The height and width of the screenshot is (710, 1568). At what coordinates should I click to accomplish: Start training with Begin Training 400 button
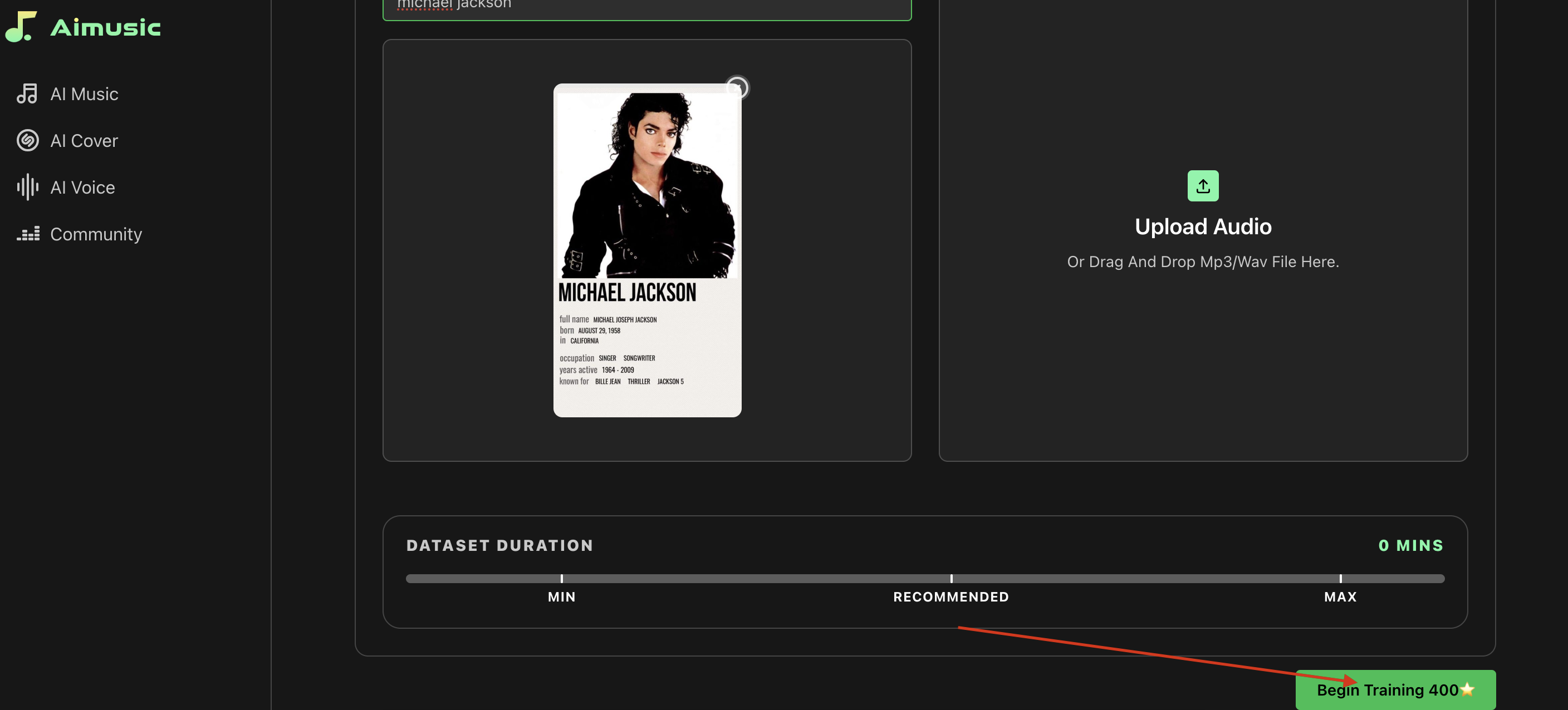[1395, 690]
